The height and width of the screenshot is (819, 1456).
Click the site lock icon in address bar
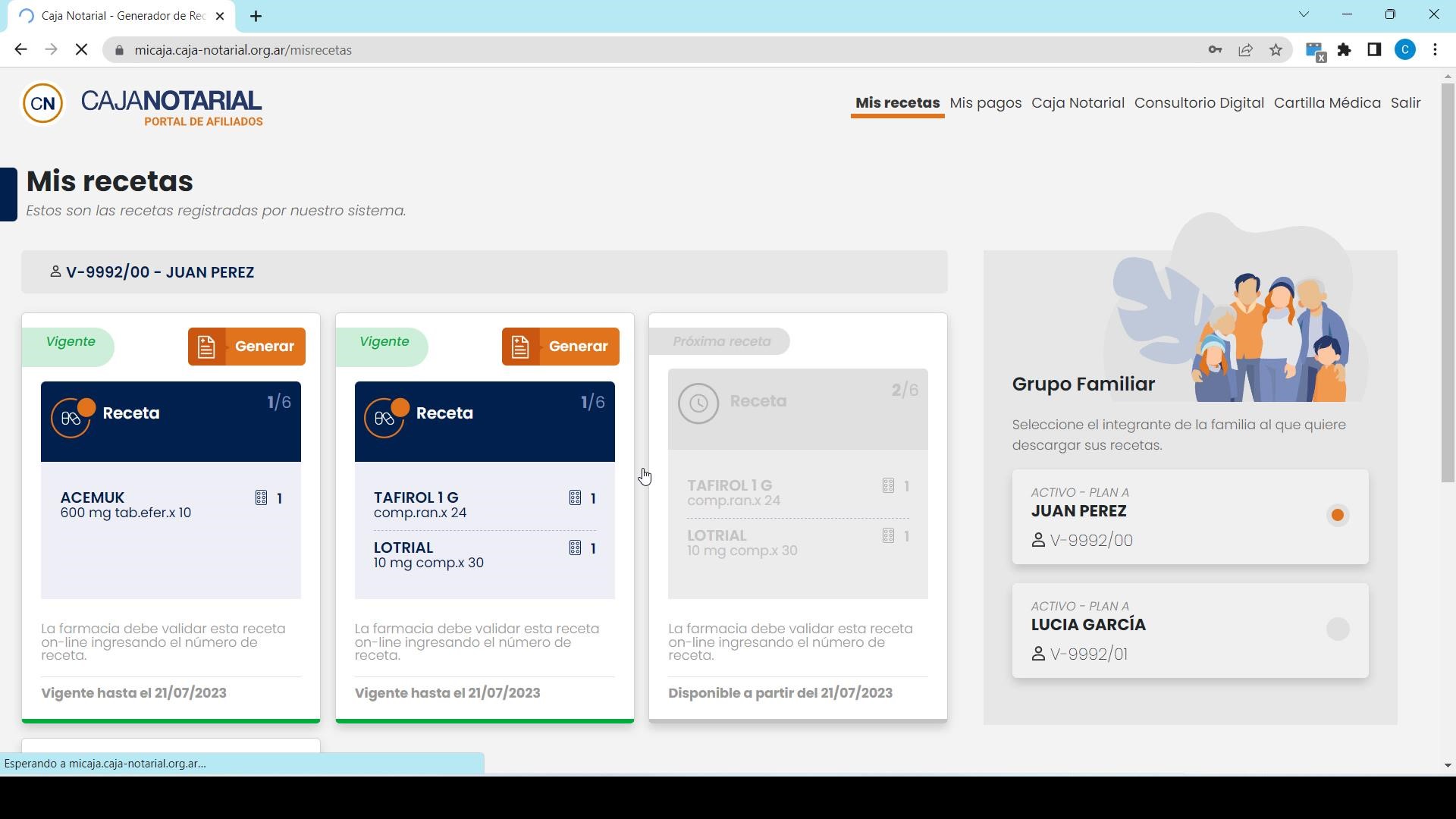(x=118, y=50)
